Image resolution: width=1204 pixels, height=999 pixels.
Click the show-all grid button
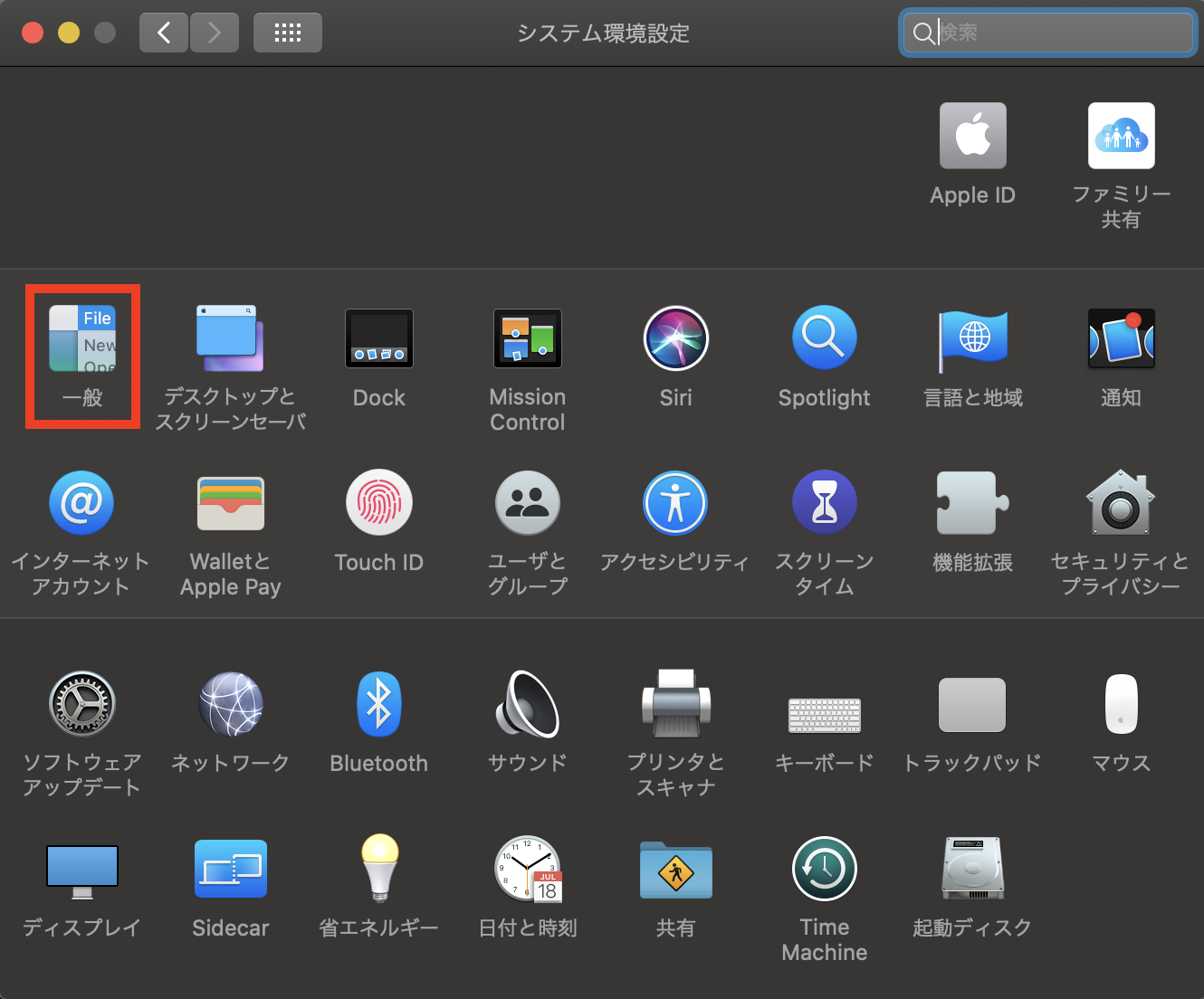pyautogui.click(x=288, y=33)
